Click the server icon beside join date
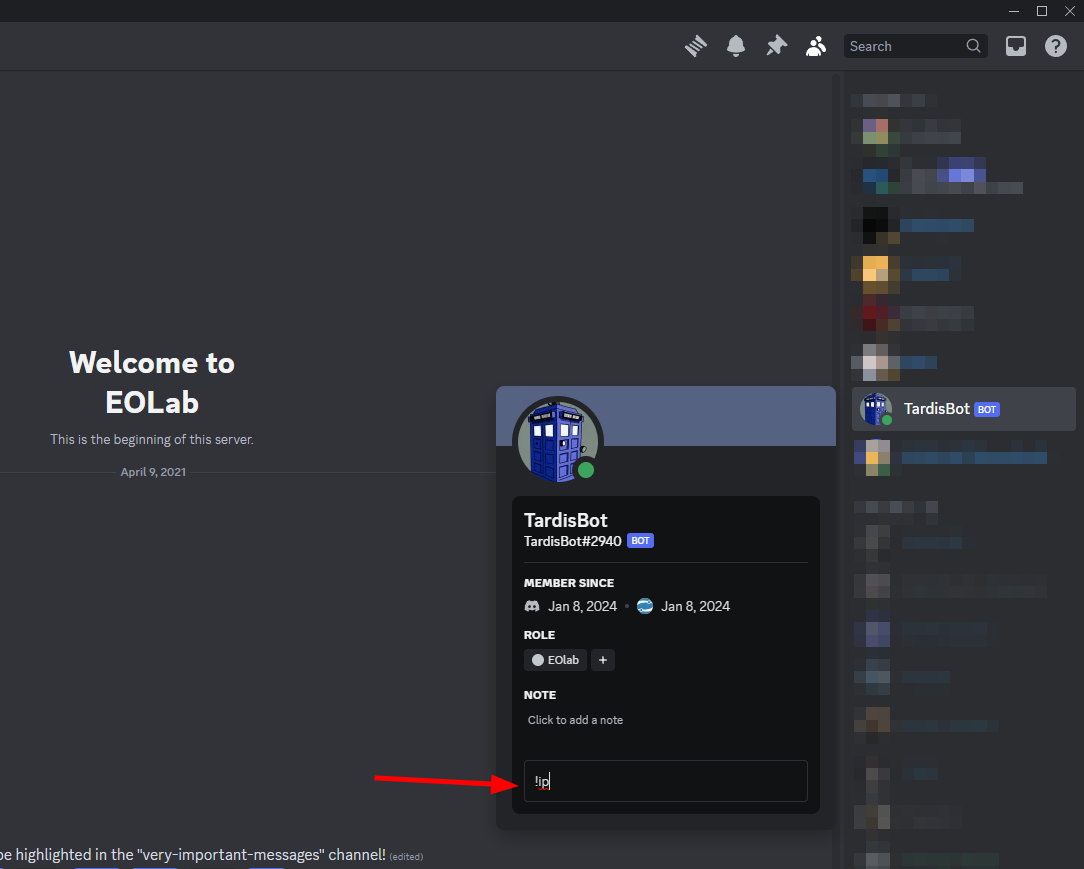This screenshot has height=869, width=1084. [645, 606]
